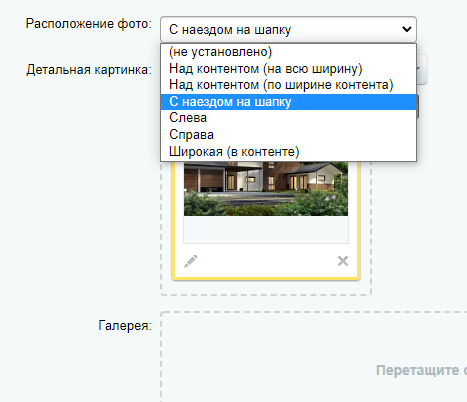Open the 'Расположение фото' dropdown
This screenshot has width=467, height=402.
pos(288,29)
